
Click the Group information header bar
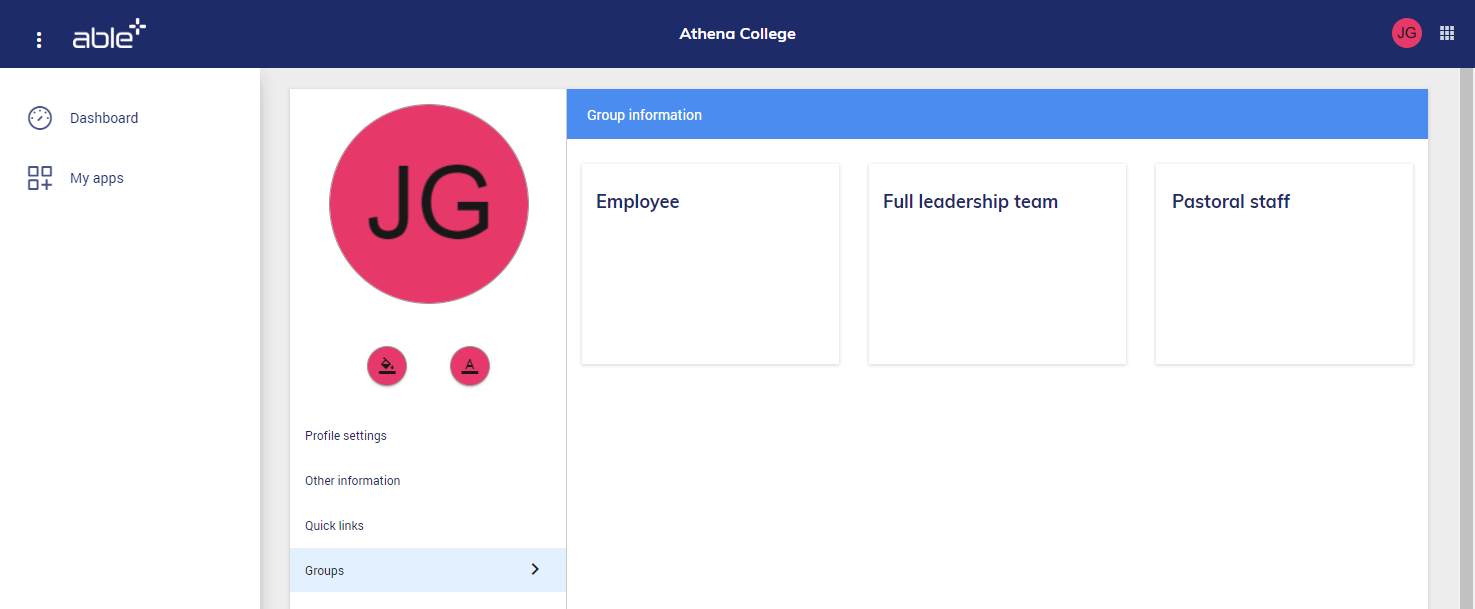tap(997, 115)
